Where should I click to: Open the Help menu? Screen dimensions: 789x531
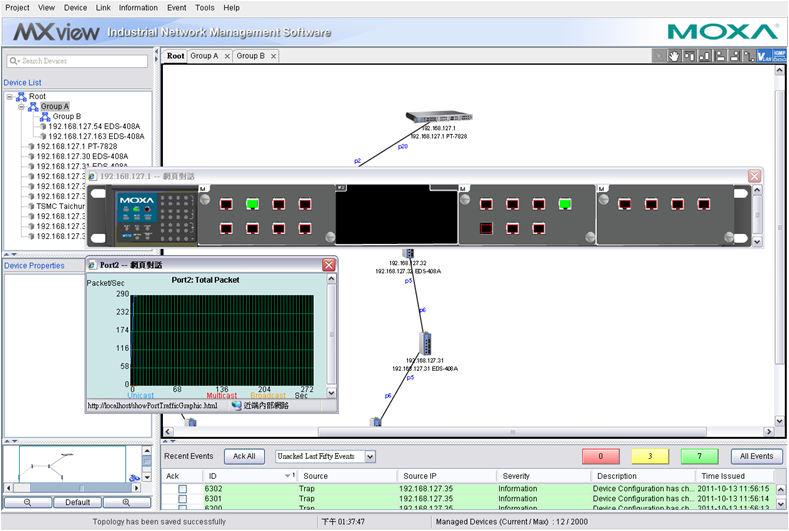coord(231,8)
